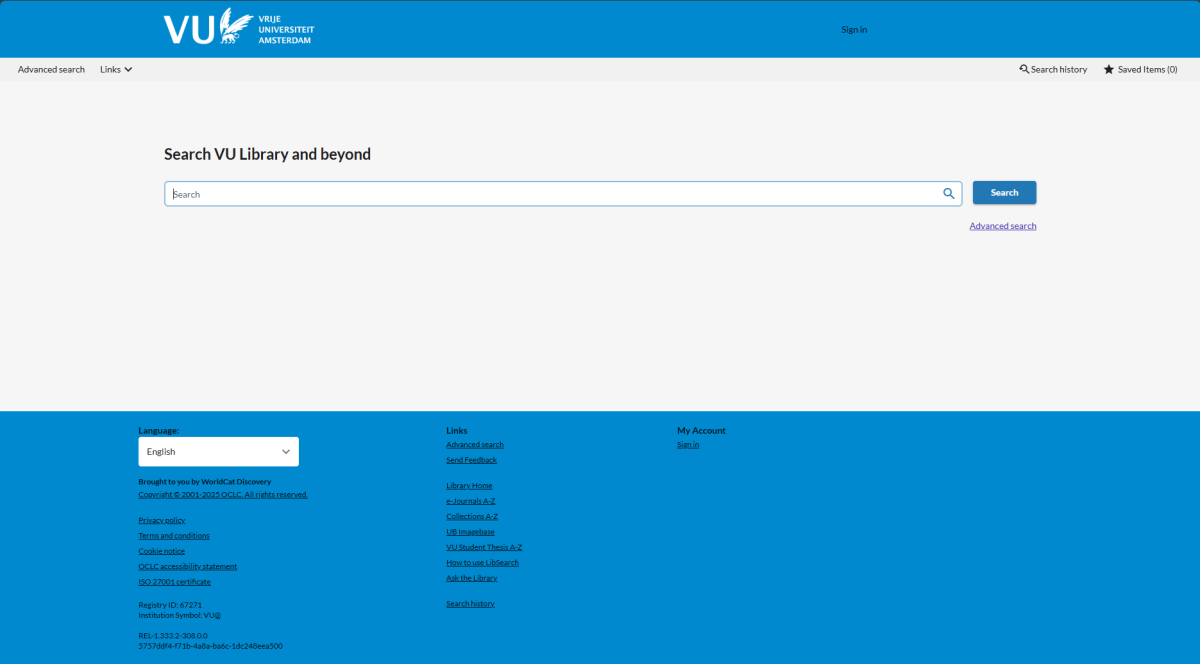Open e-Journals A-Z link
The width and height of the screenshot is (1200, 664).
point(470,501)
